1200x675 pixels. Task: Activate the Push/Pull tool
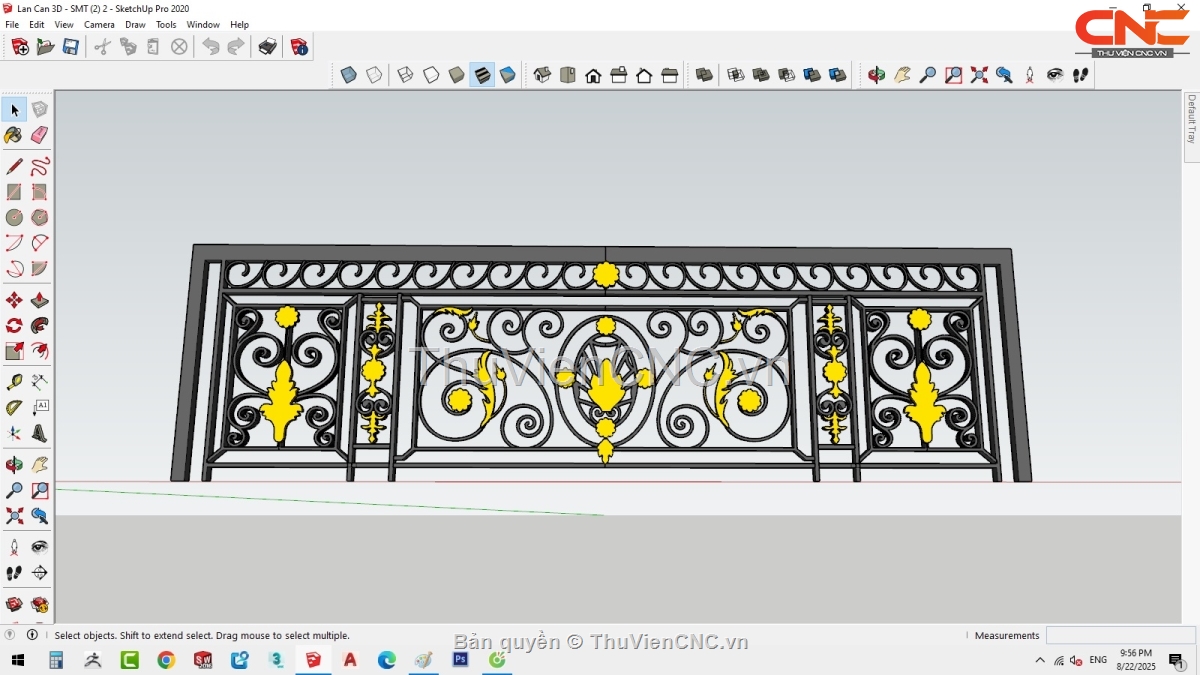pyautogui.click(x=39, y=301)
